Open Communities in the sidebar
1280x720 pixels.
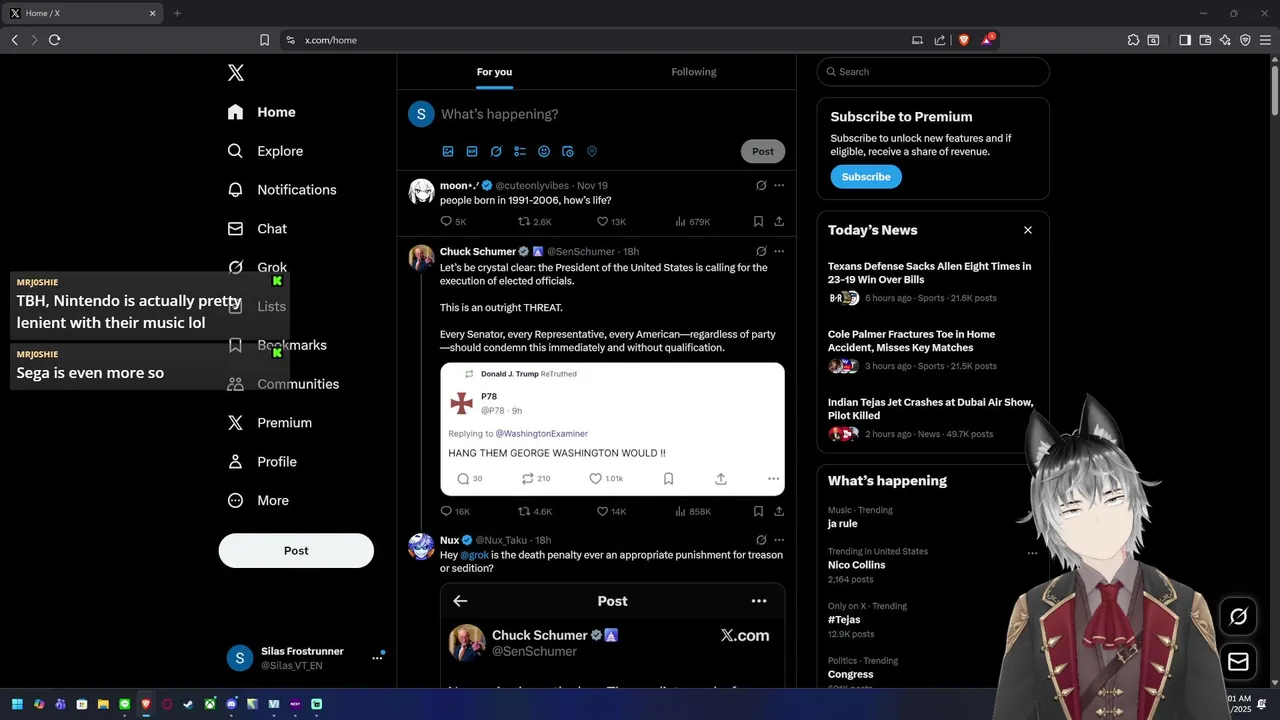(283, 384)
